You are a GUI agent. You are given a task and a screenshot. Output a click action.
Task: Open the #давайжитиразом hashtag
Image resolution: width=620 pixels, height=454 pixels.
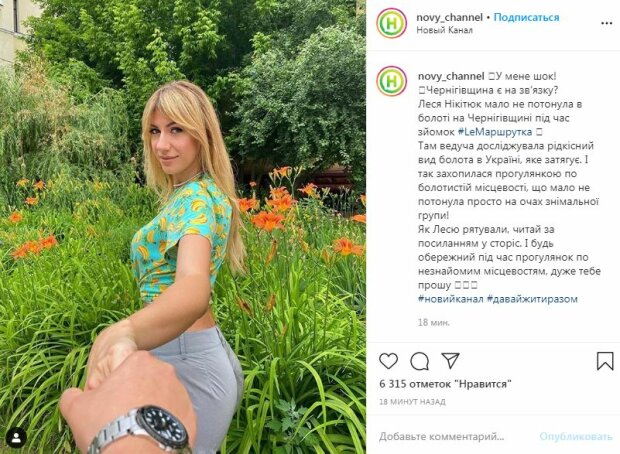pyautogui.click(x=532, y=299)
